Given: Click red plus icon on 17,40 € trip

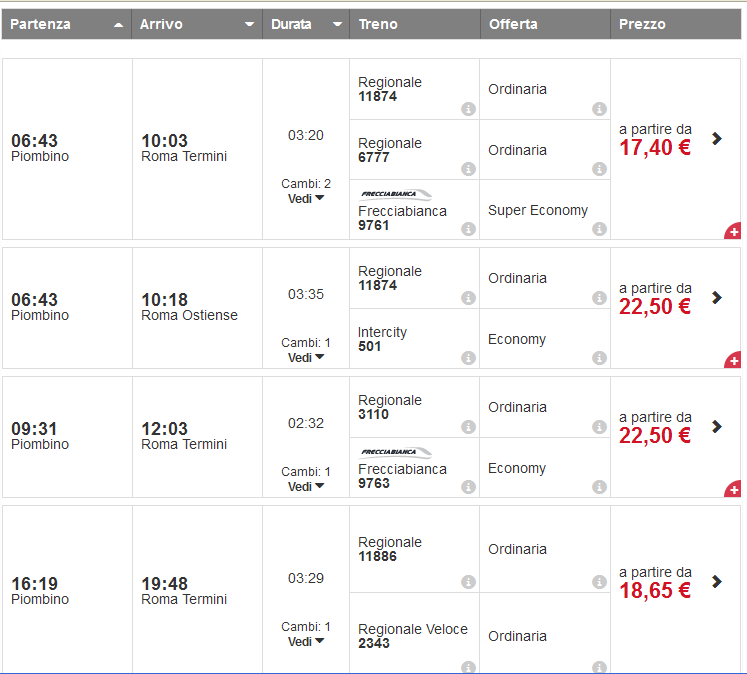Looking at the screenshot, I should click(x=733, y=232).
